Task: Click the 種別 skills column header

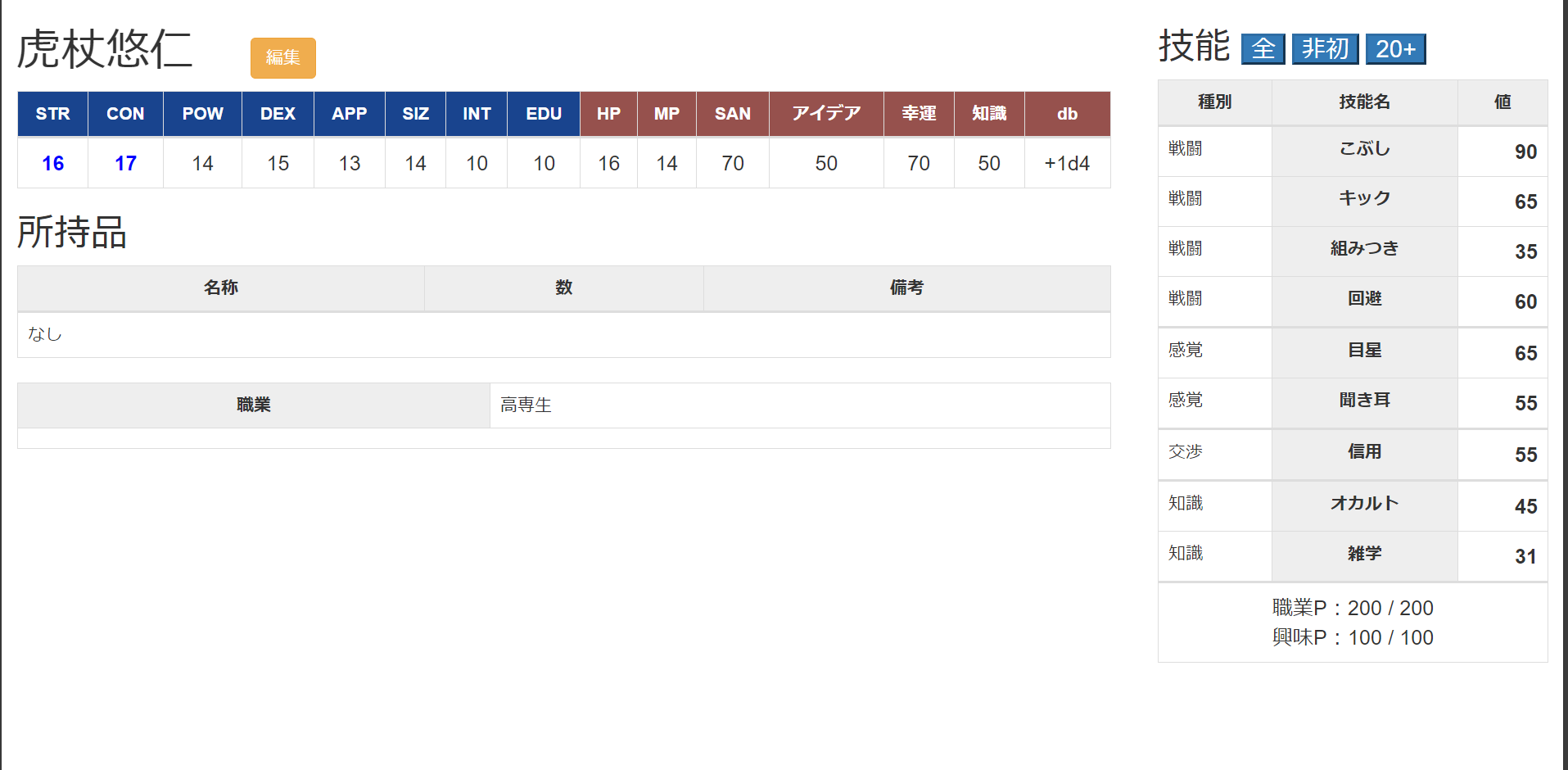Action: pos(1214,102)
